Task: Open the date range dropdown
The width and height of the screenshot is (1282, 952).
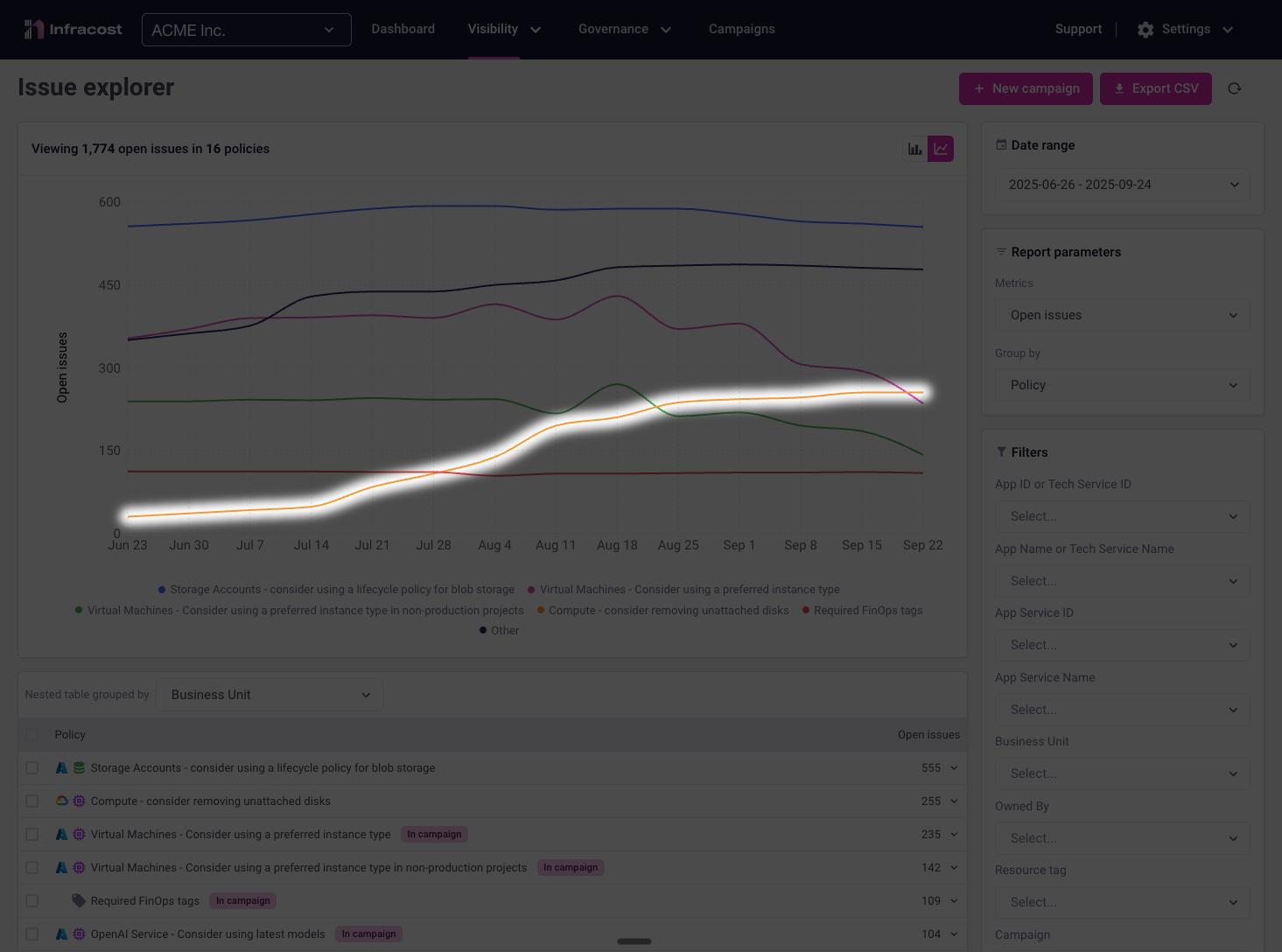Action: [1122, 185]
